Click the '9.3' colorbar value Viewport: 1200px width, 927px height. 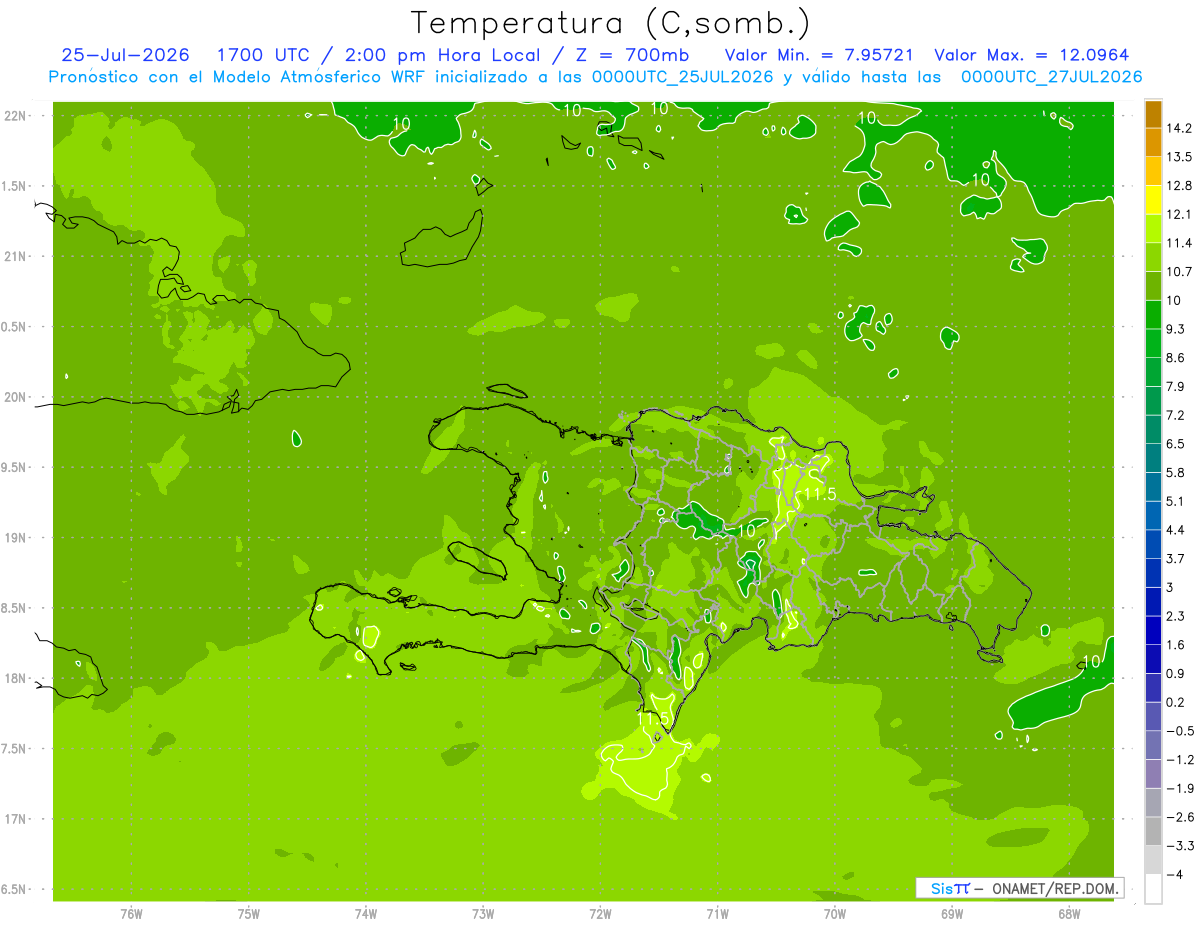click(x=1176, y=329)
